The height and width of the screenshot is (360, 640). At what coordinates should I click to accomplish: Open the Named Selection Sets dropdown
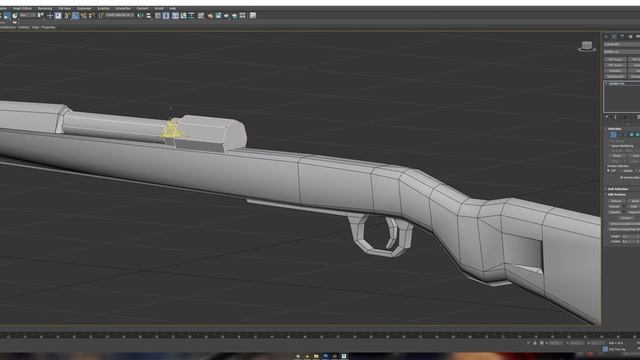[120, 16]
